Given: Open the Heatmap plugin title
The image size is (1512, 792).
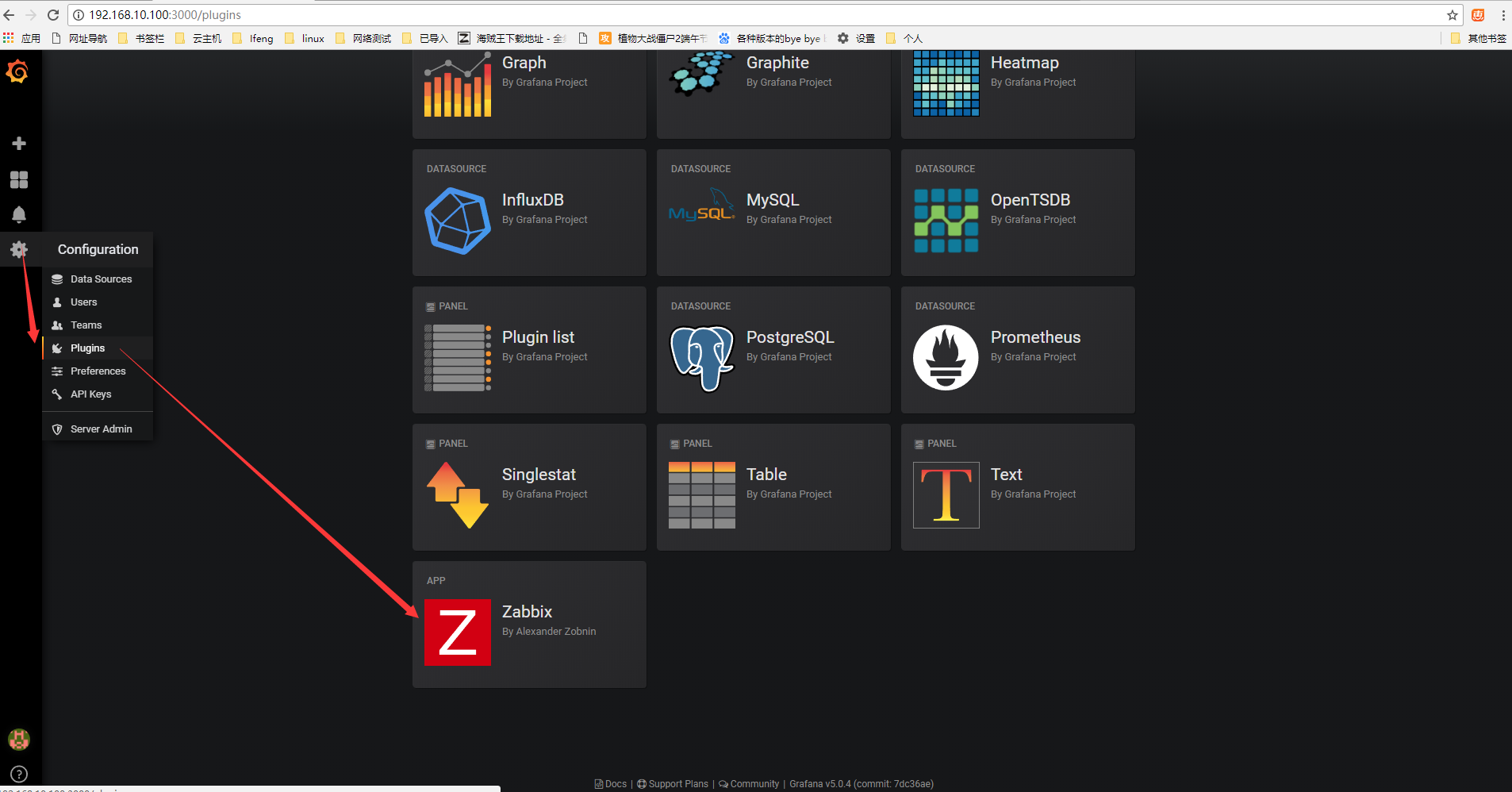Looking at the screenshot, I should coord(1025,63).
